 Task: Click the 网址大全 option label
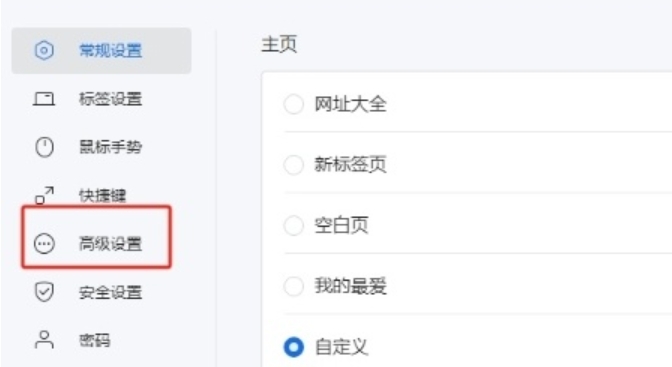click(x=350, y=104)
